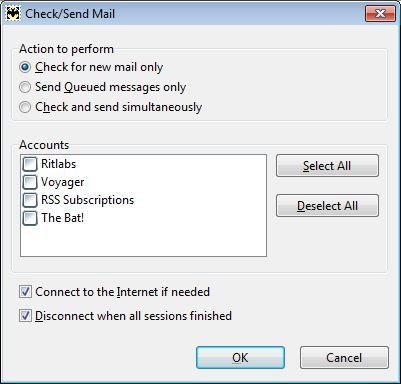Click empty space in Accounts list
This screenshot has height=384, width=401.
[143, 242]
